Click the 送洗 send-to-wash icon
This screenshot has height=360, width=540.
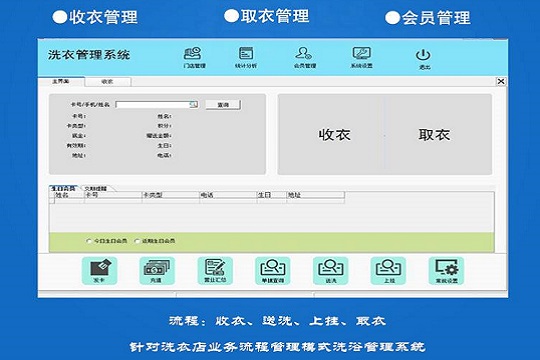click(x=331, y=271)
